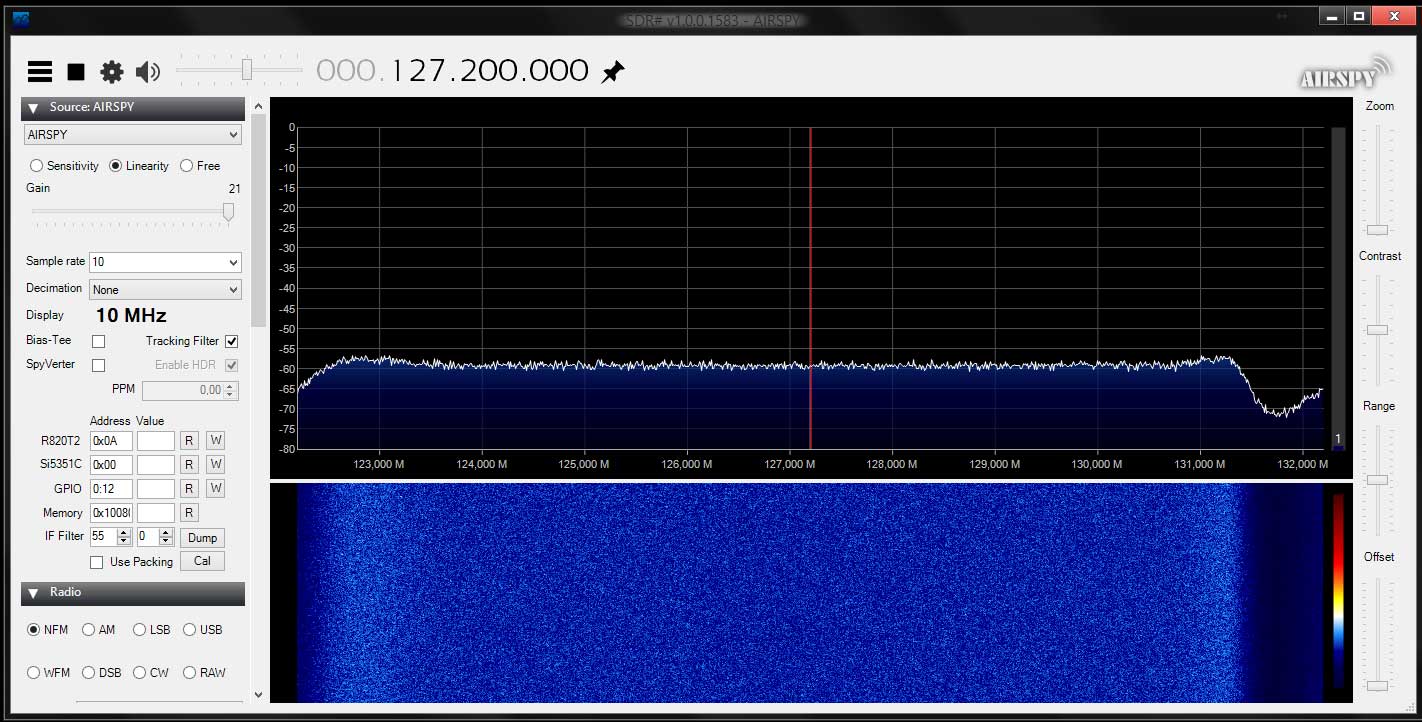
Task: Click the R button for R820T2
Action: pyautogui.click(x=189, y=440)
